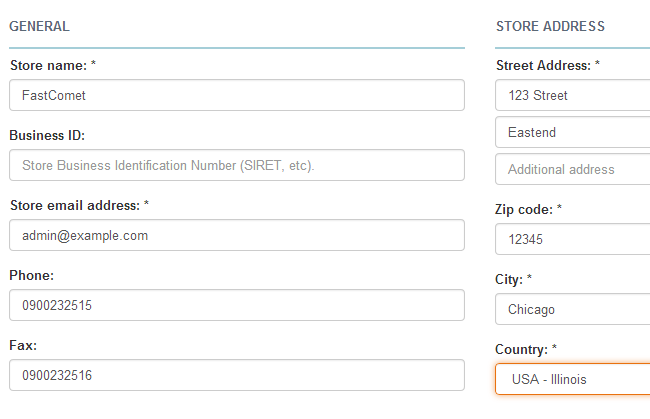This screenshot has height=419, width=650.
Task: Click the Country label
Action: 524,349
